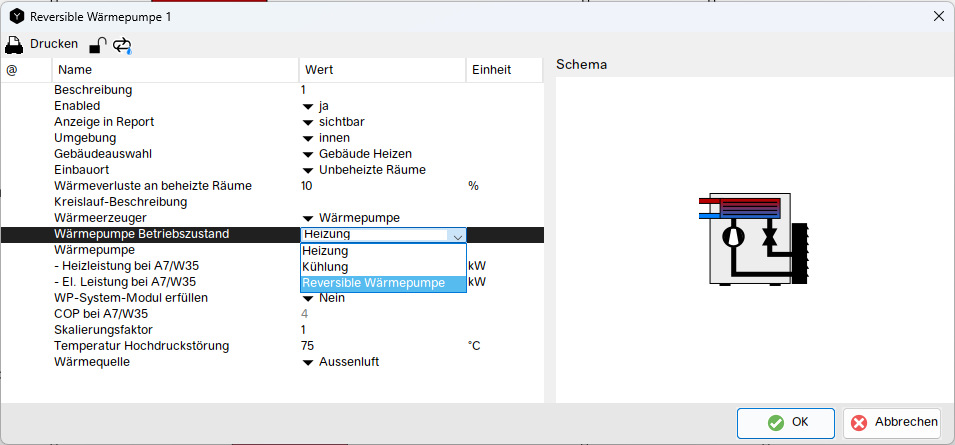
Task: Click the @ column header
Action: pyautogui.click(x=26, y=70)
